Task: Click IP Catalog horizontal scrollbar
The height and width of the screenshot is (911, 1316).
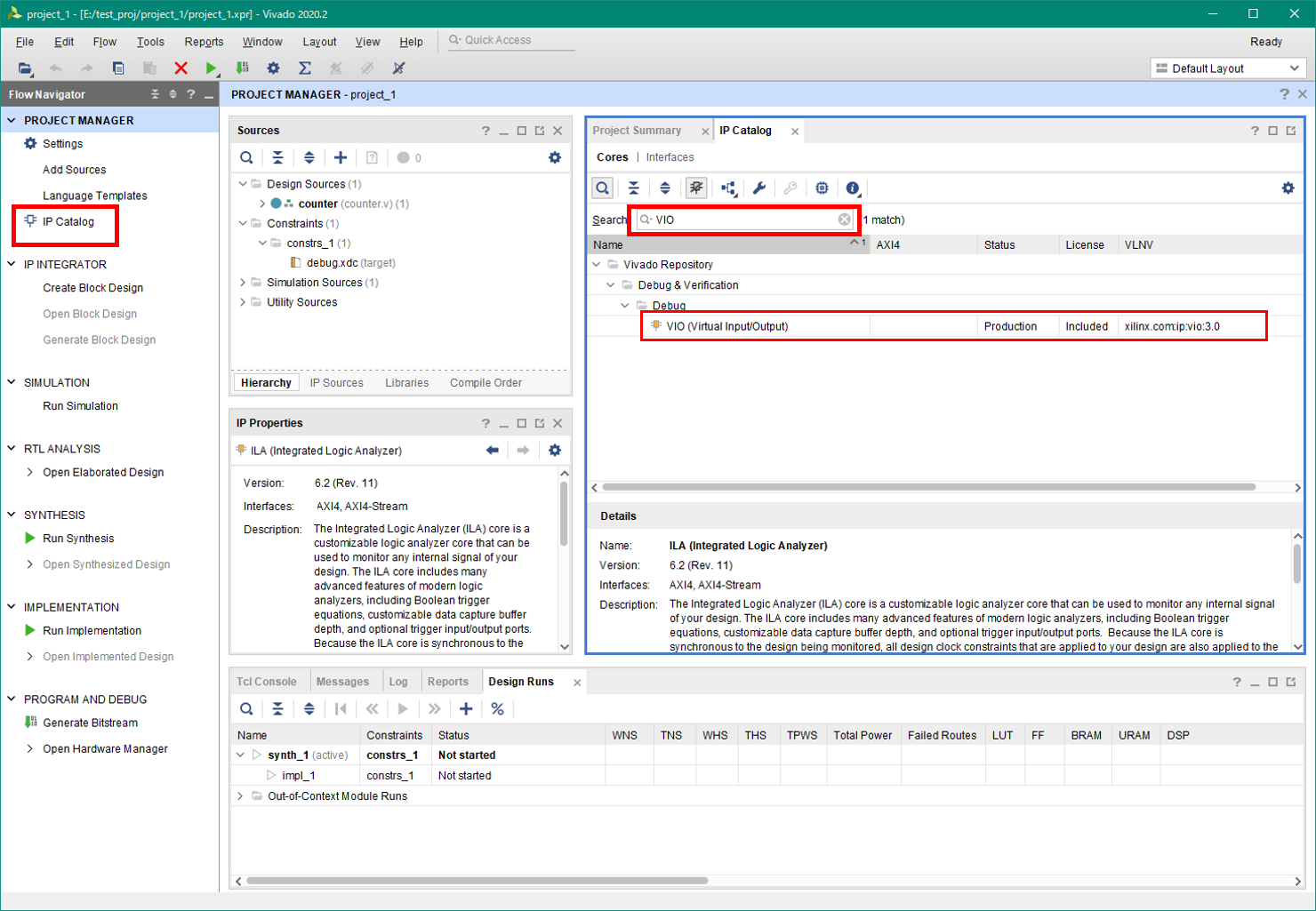Action: pyautogui.click(x=929, y=487)
